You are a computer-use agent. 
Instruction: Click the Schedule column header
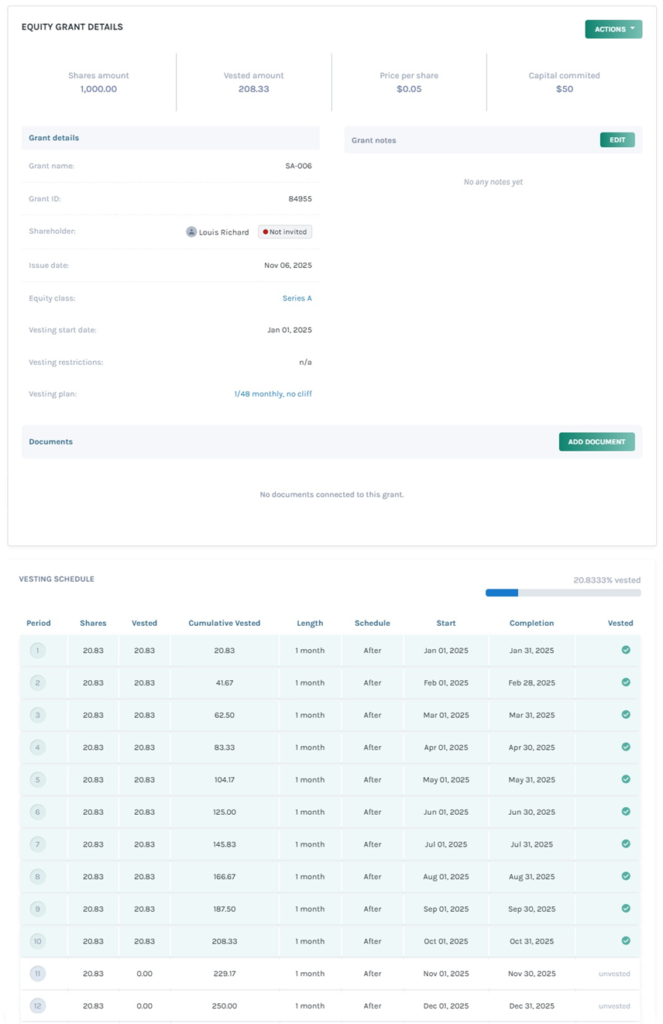pos(372,623)
